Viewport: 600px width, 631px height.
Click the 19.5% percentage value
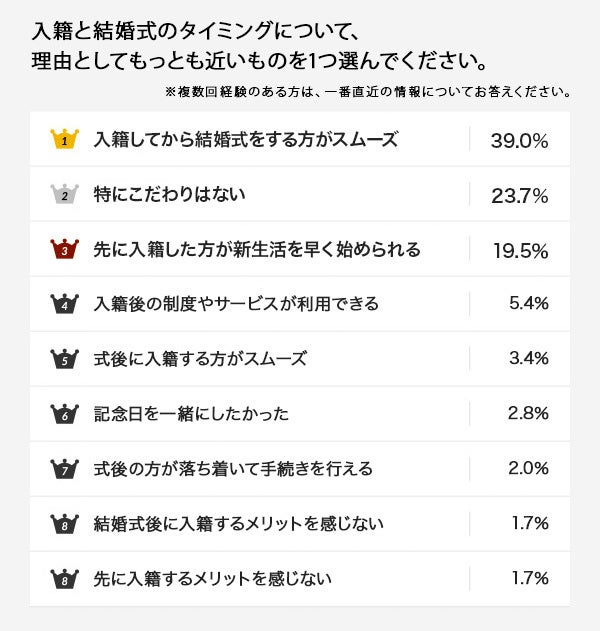pos(520,251)
